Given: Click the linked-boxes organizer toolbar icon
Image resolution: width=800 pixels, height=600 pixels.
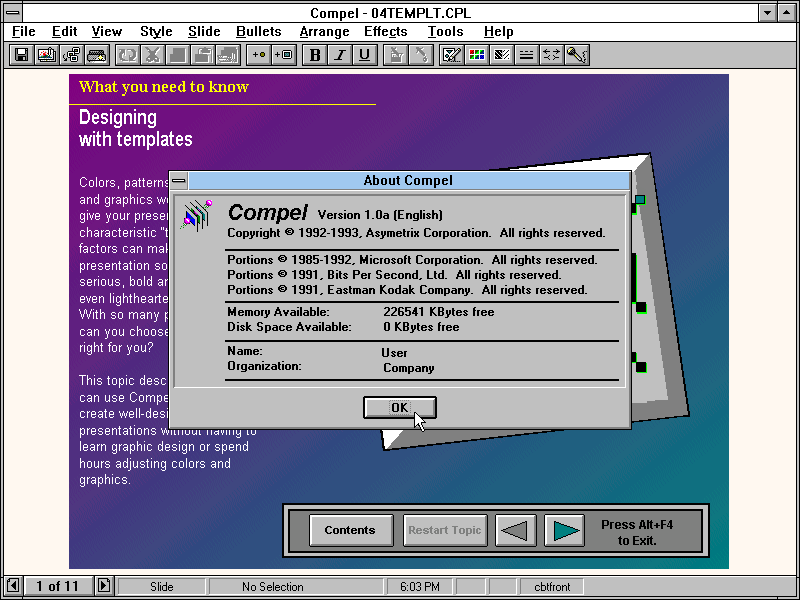Looking at the screenshot, I should pyautogui.click(x=71, y=55).
